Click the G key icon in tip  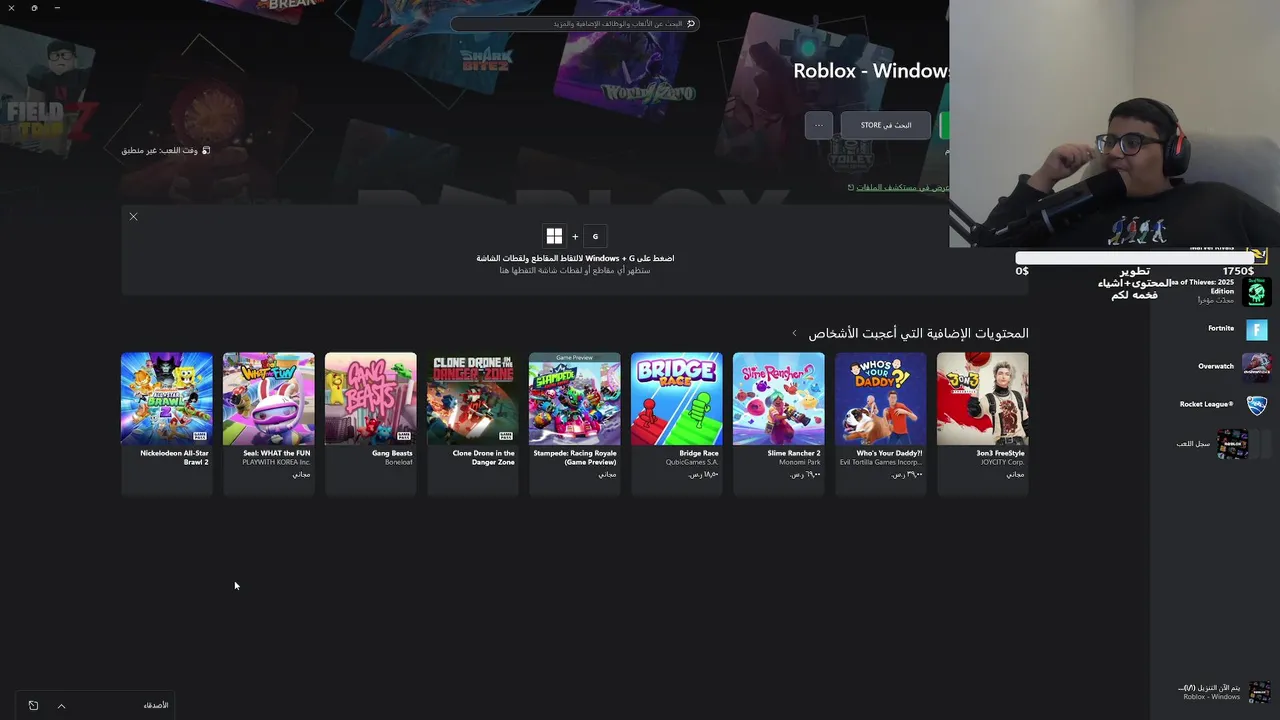(595, 236)
